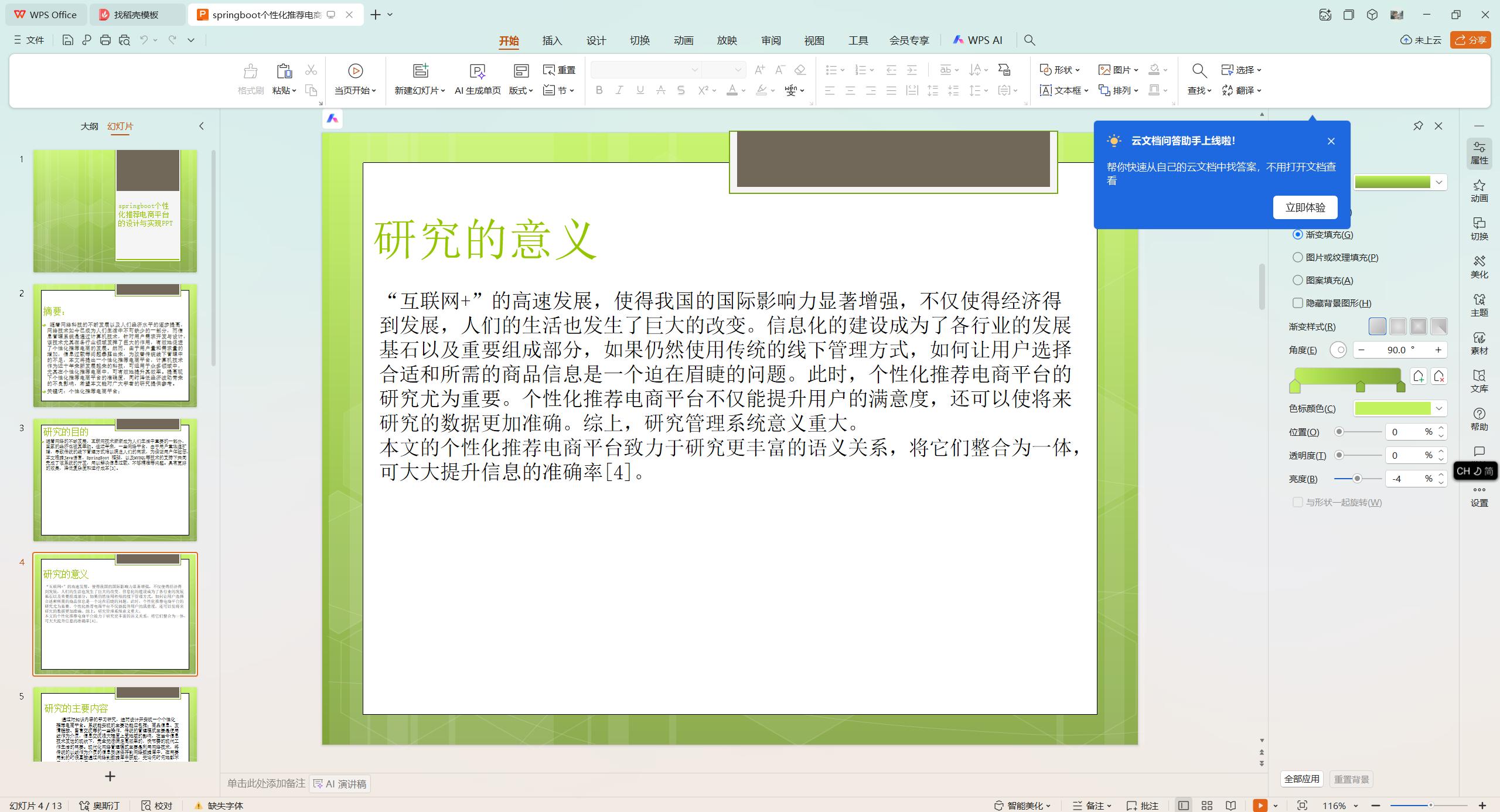Toggle the 隐藏背景图形 checkbox
This screenshot has height=812, width=1500.
click(x=1298, y=303)
